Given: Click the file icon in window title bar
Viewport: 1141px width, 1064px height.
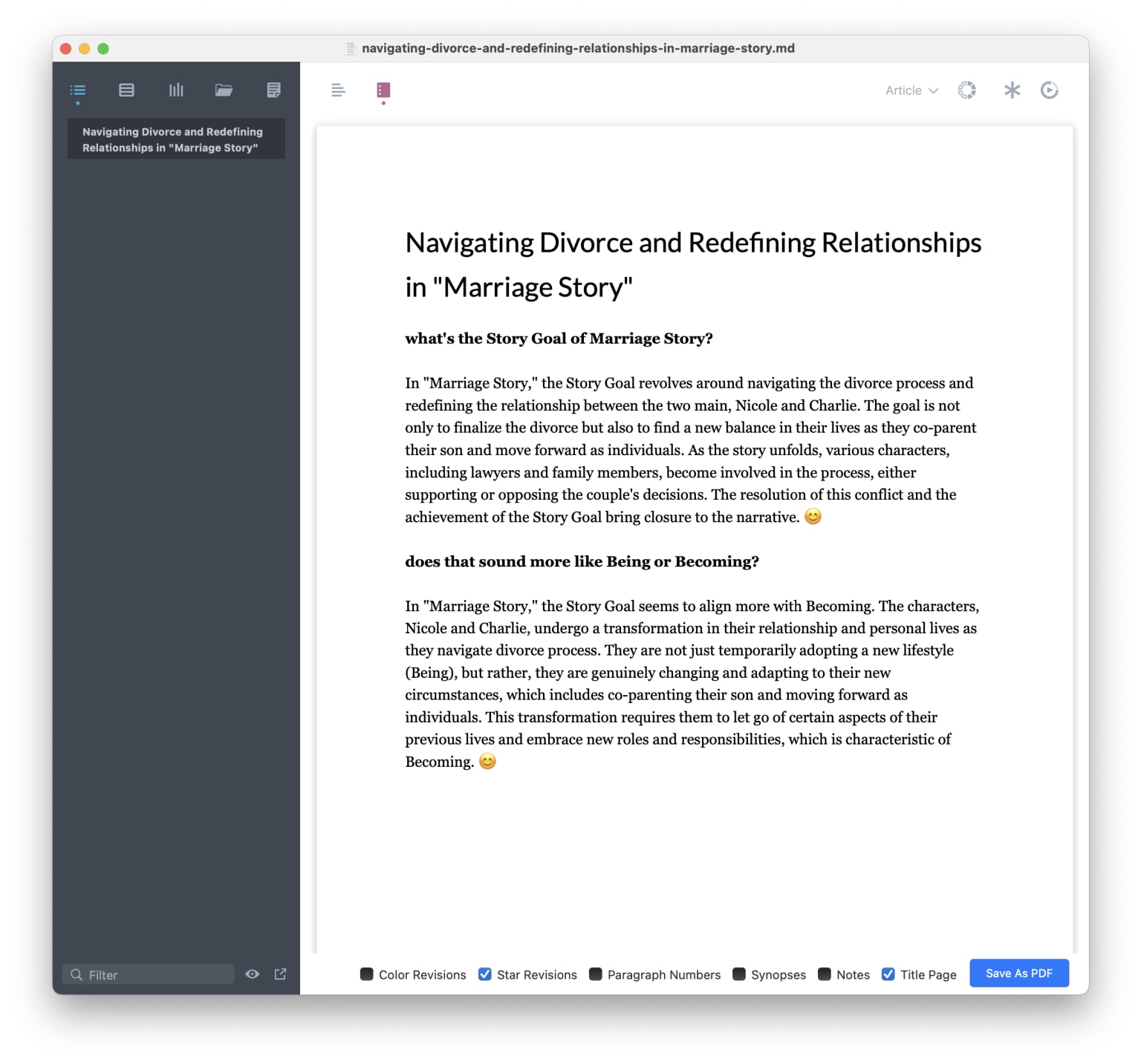Looking at the screenshot, I should pyautogui.click(x=351, y=48).
